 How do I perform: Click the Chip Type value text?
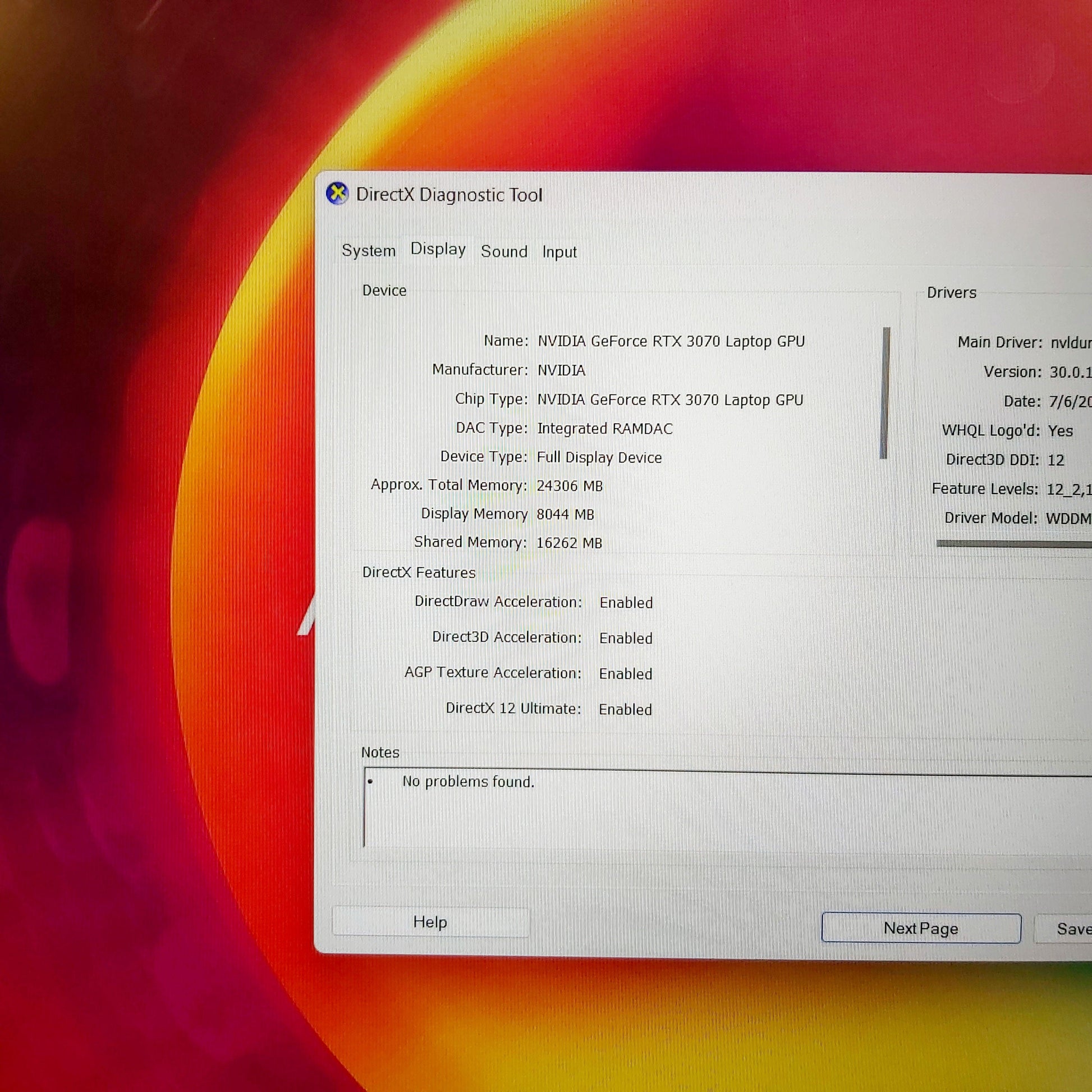(670, 400)
